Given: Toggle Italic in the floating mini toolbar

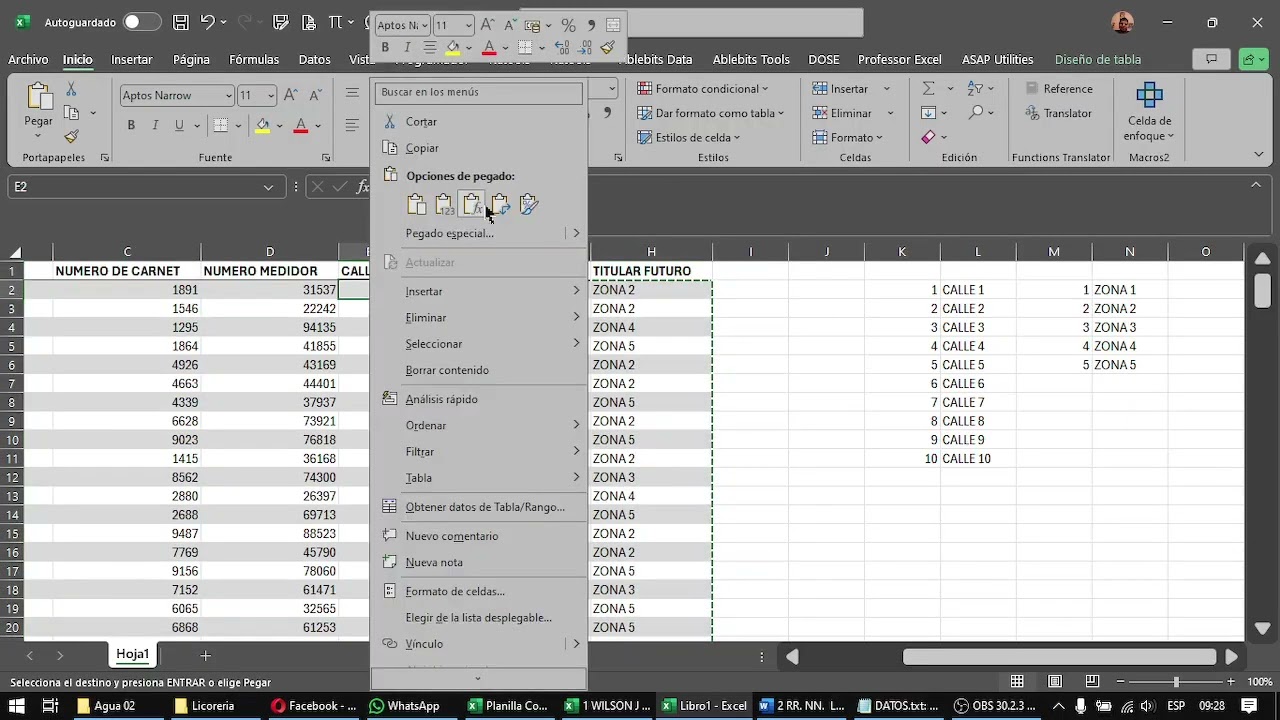Looking at the screenshot, I should [x=407, y=48].
